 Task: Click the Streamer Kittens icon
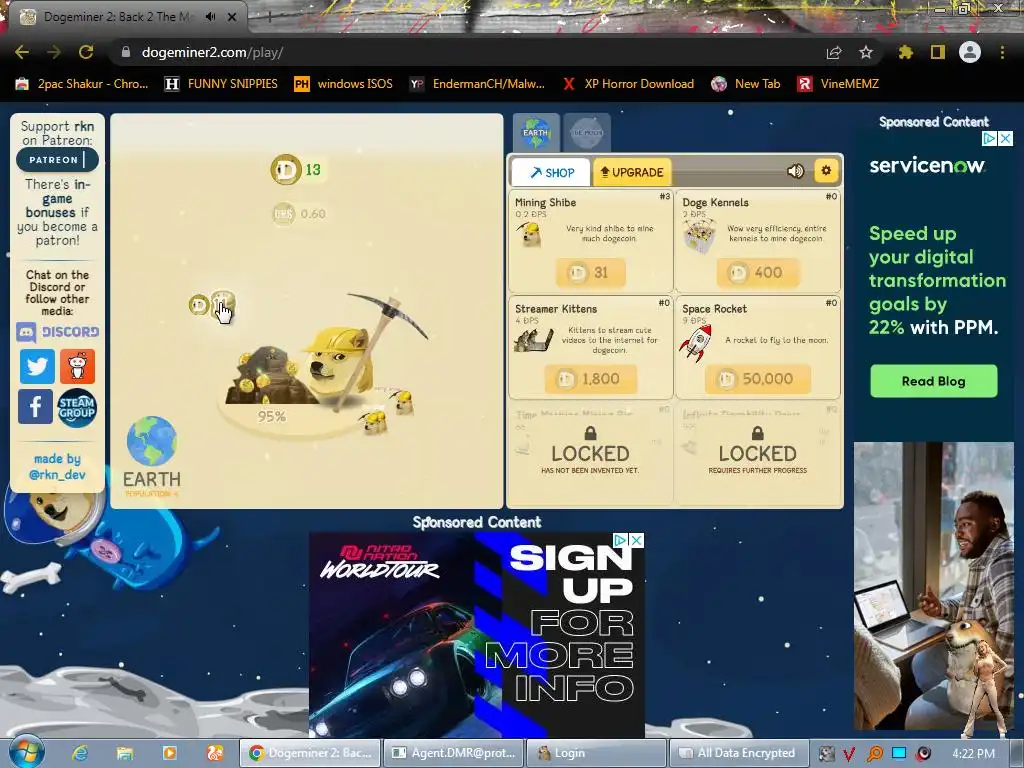pos(534,340)
